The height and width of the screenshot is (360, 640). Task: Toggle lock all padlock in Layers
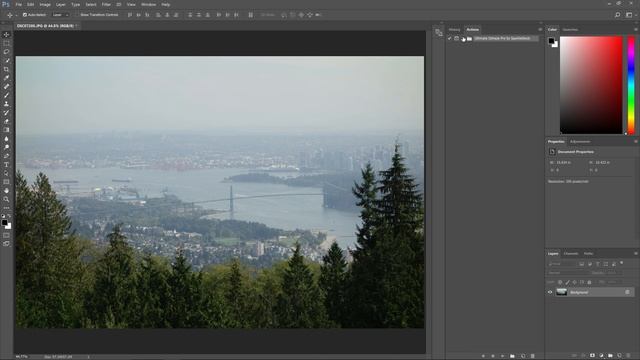coord(589,282)
